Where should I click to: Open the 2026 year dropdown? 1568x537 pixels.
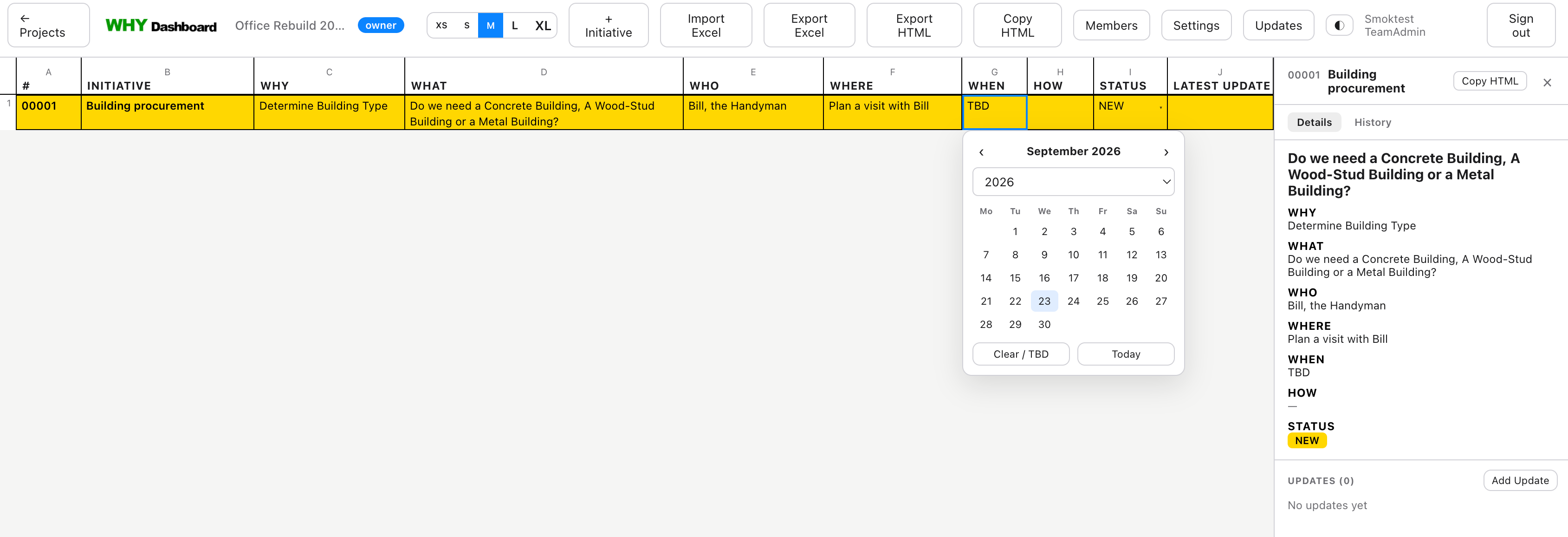pos(1073,182)
